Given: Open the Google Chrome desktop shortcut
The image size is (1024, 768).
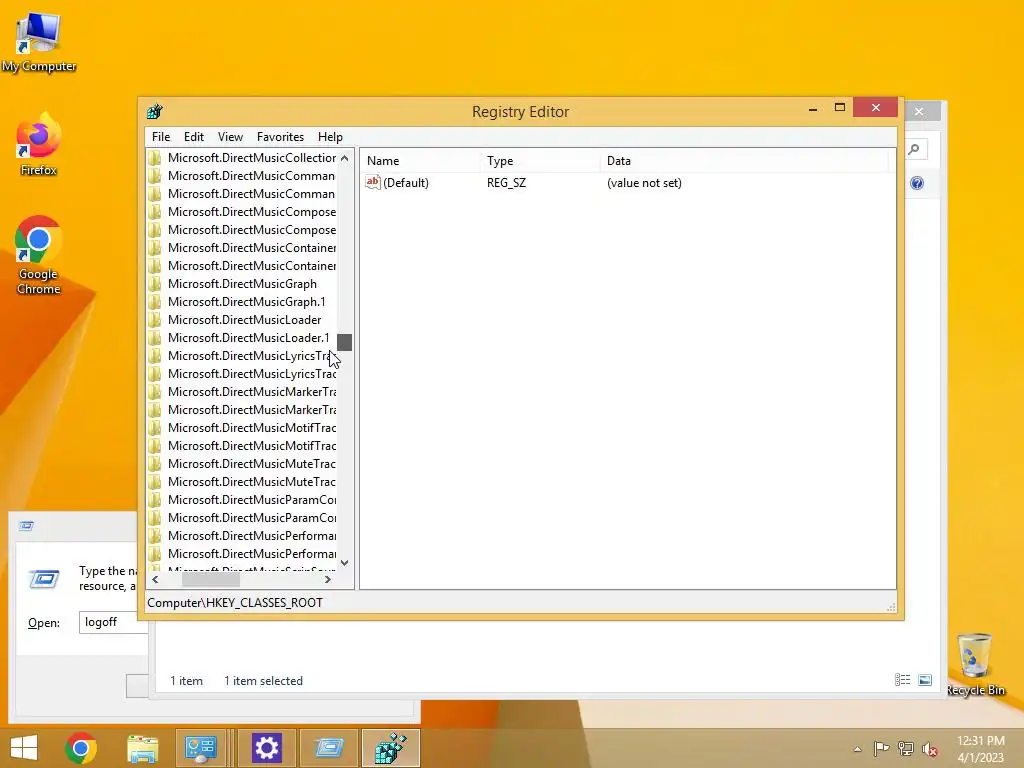Looking at the screenshot, I should point(39,255).
